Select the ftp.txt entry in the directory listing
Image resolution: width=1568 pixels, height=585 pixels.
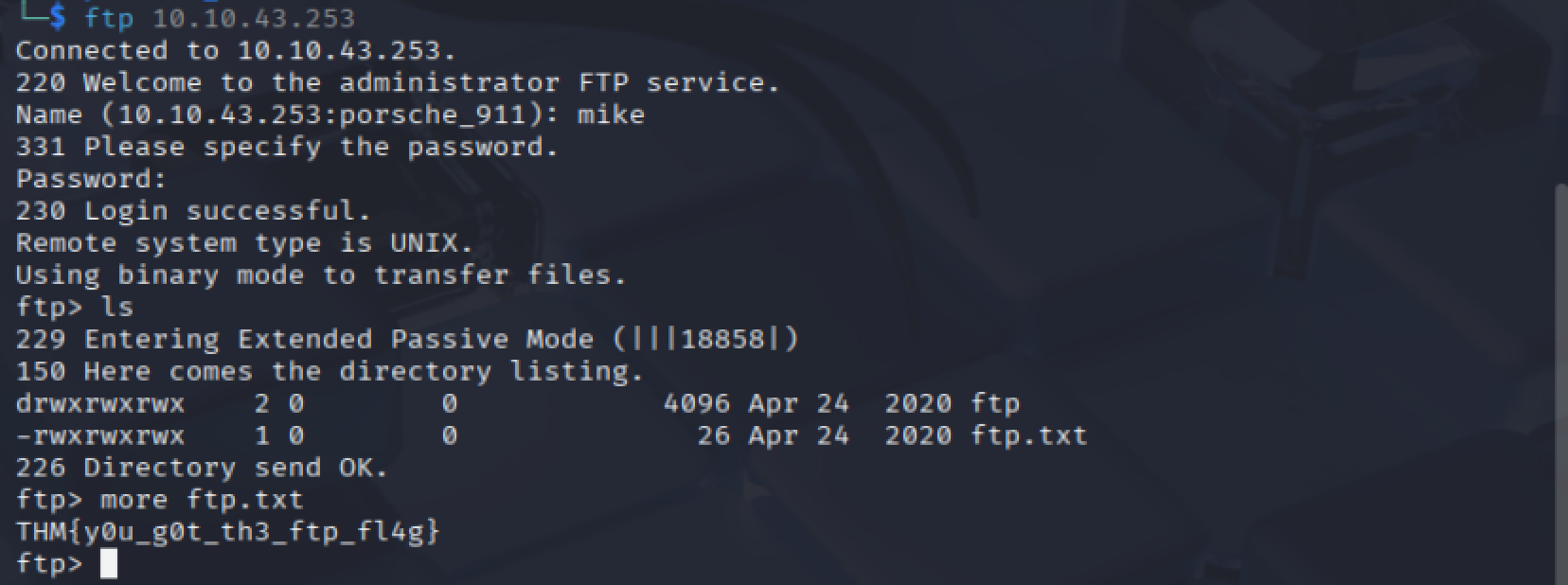1029,435
